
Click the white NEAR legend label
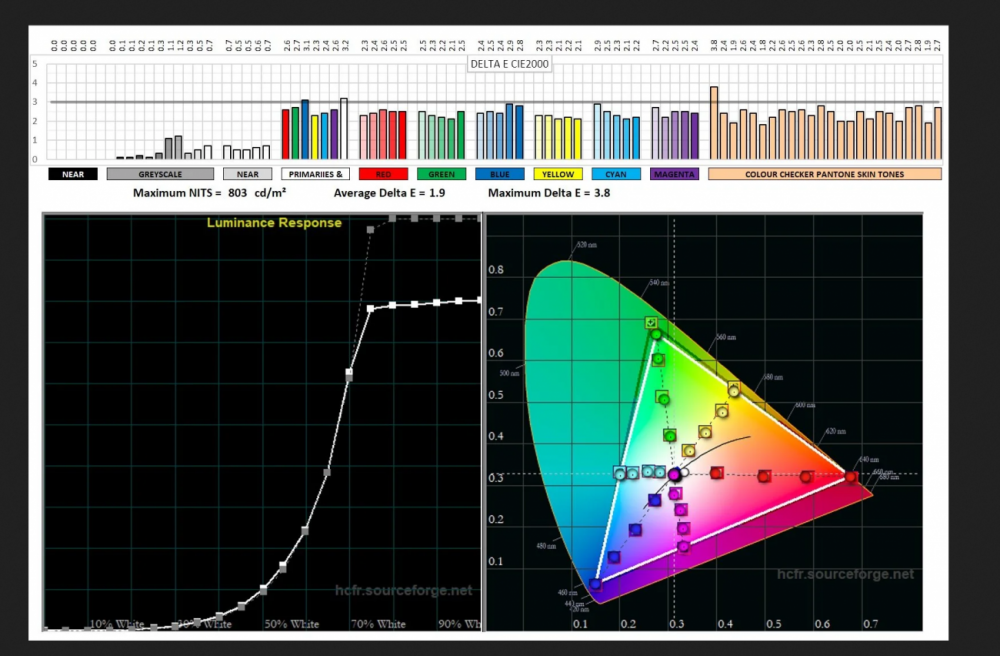tap(247, 174)
